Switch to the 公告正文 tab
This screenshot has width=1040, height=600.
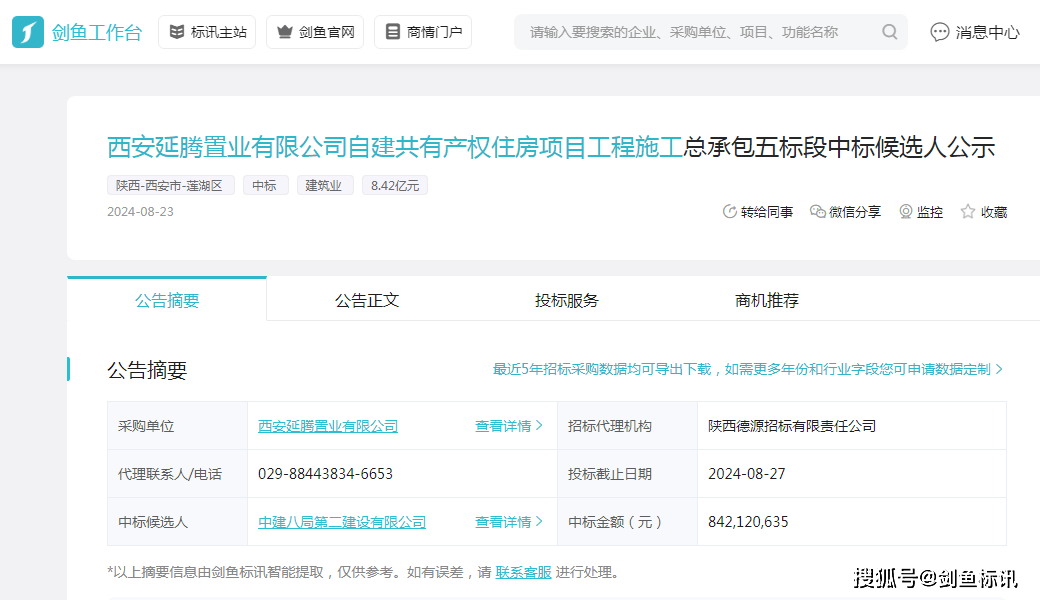point(367,300)
